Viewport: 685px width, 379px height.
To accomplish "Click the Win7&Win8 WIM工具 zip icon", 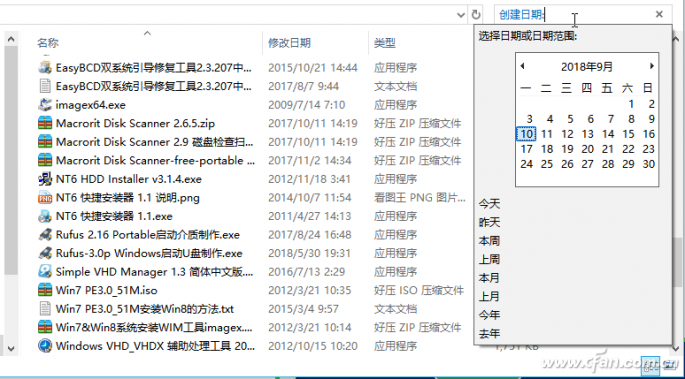I will pos(45,327).
